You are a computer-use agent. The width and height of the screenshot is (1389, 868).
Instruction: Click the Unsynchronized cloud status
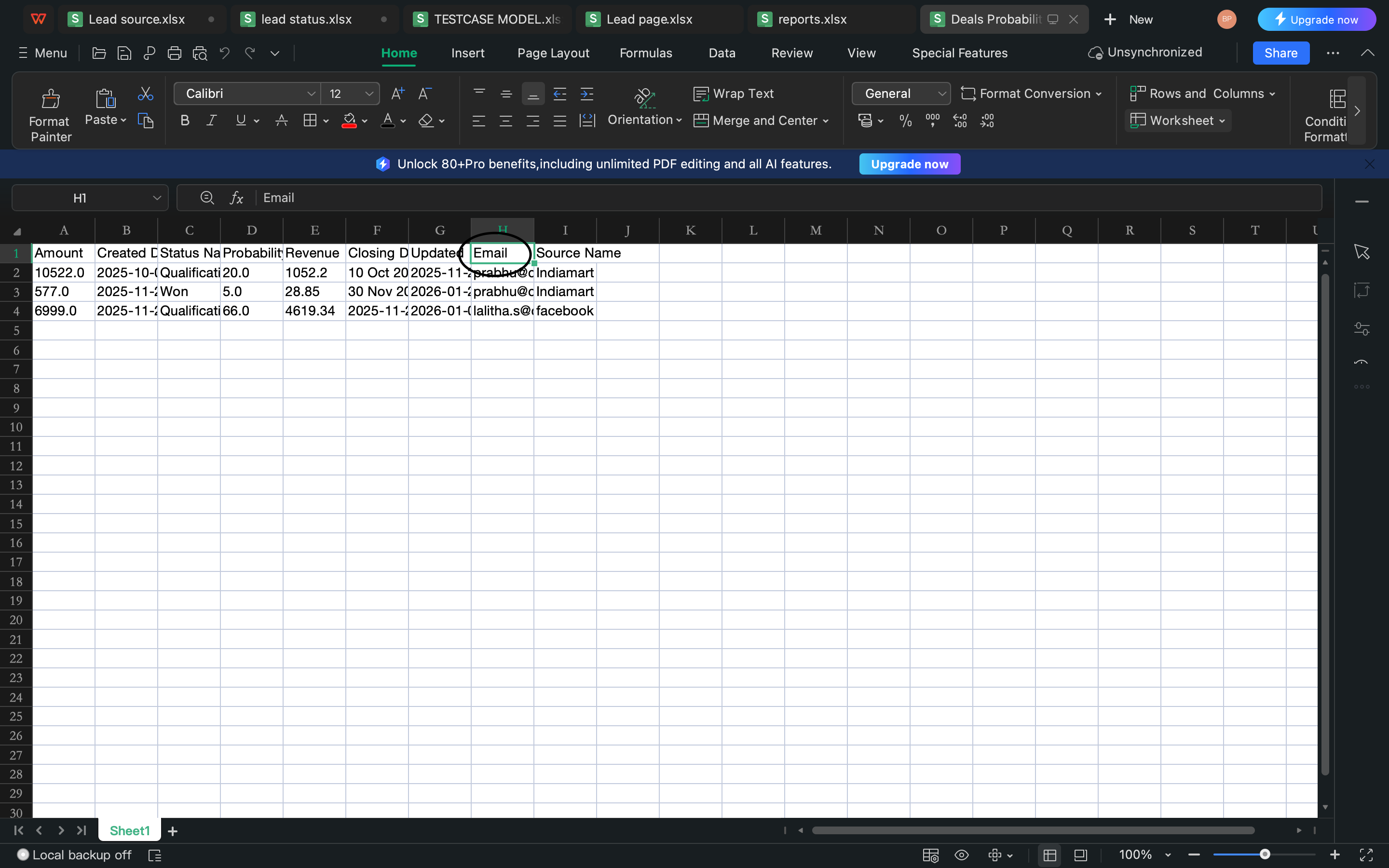click(x=1145, y=53)
